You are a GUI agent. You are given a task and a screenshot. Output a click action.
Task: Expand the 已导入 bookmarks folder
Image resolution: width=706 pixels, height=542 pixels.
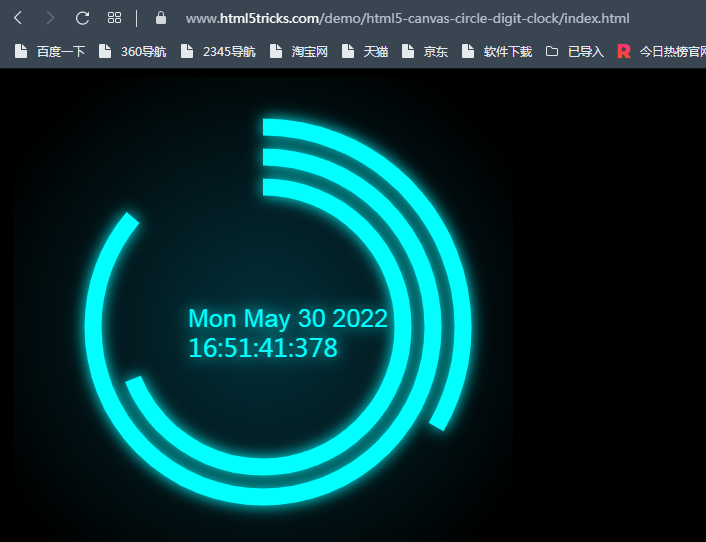[575, 51]
